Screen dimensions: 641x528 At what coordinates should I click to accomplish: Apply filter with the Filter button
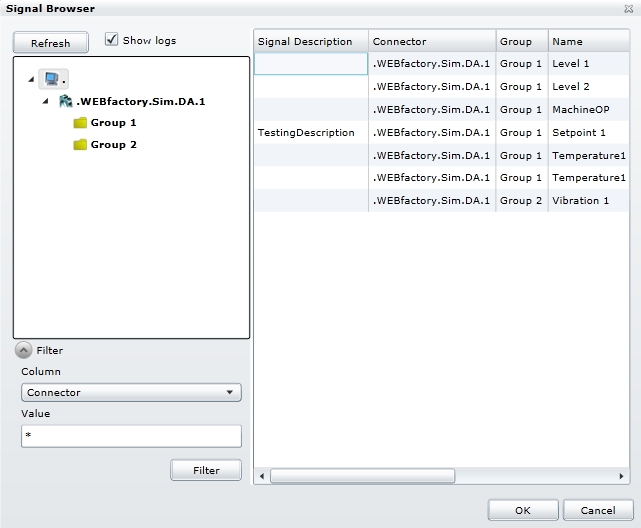pos(206,470)
